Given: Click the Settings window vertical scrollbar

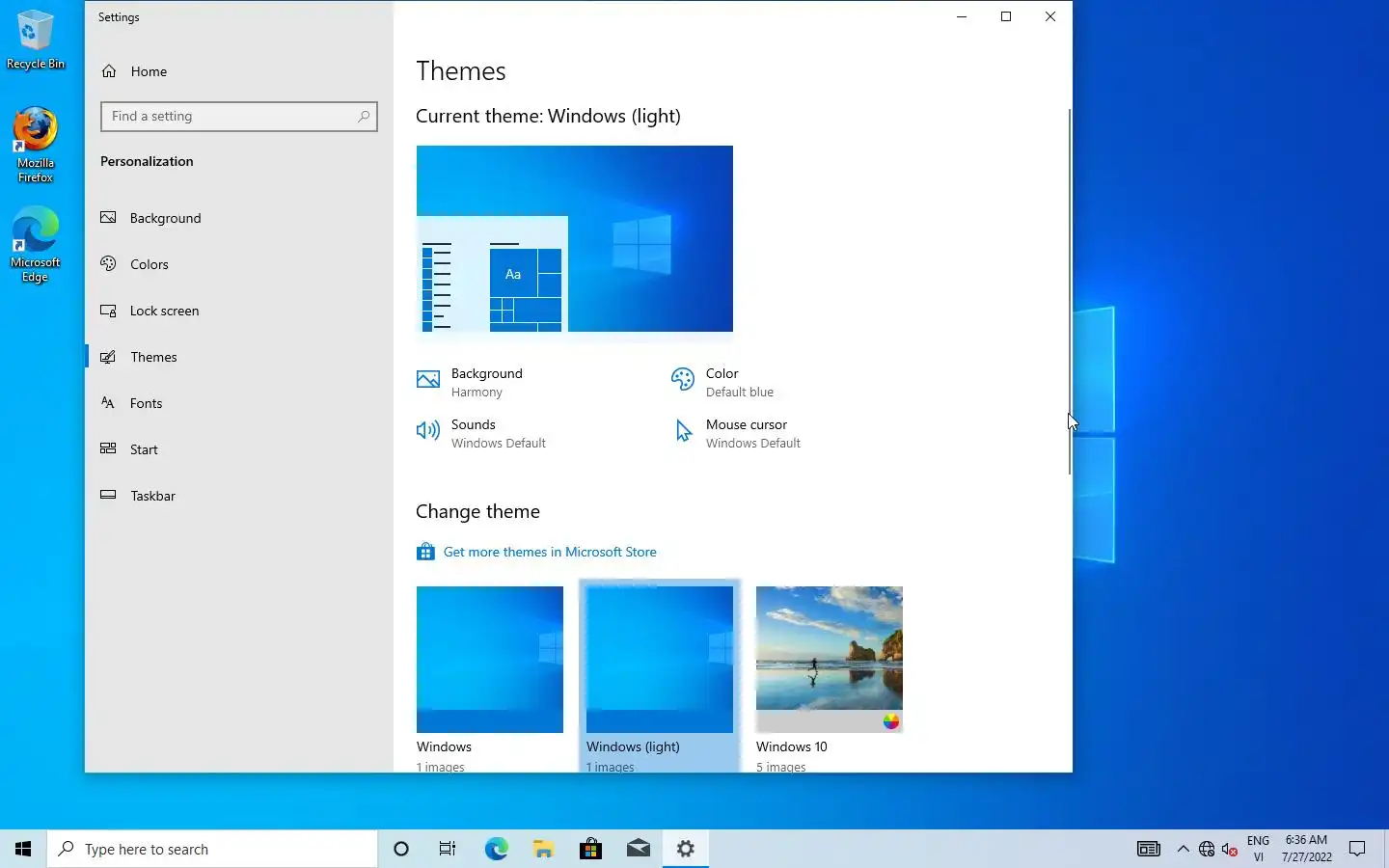Looking at the screenshot, I should (x=1069, y=291).
